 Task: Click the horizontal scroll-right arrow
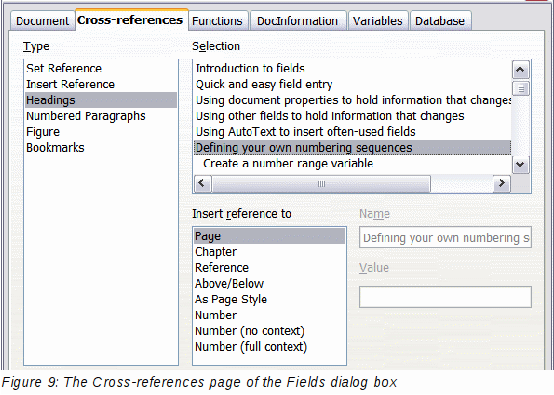(502, 184)
